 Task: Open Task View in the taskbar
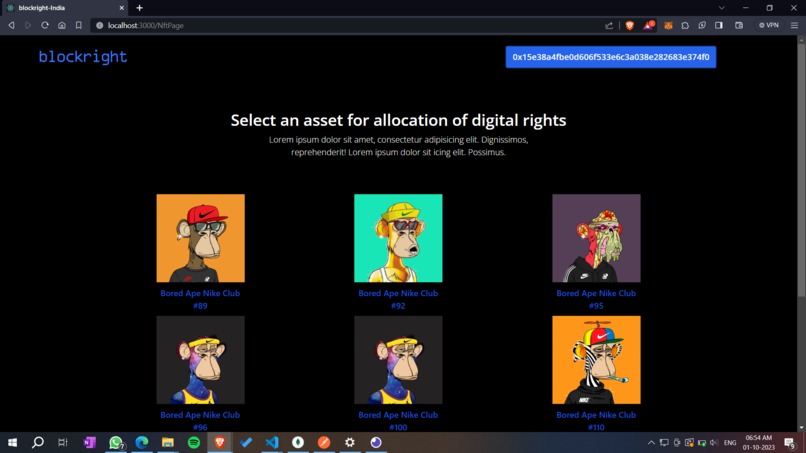point(63,442)
